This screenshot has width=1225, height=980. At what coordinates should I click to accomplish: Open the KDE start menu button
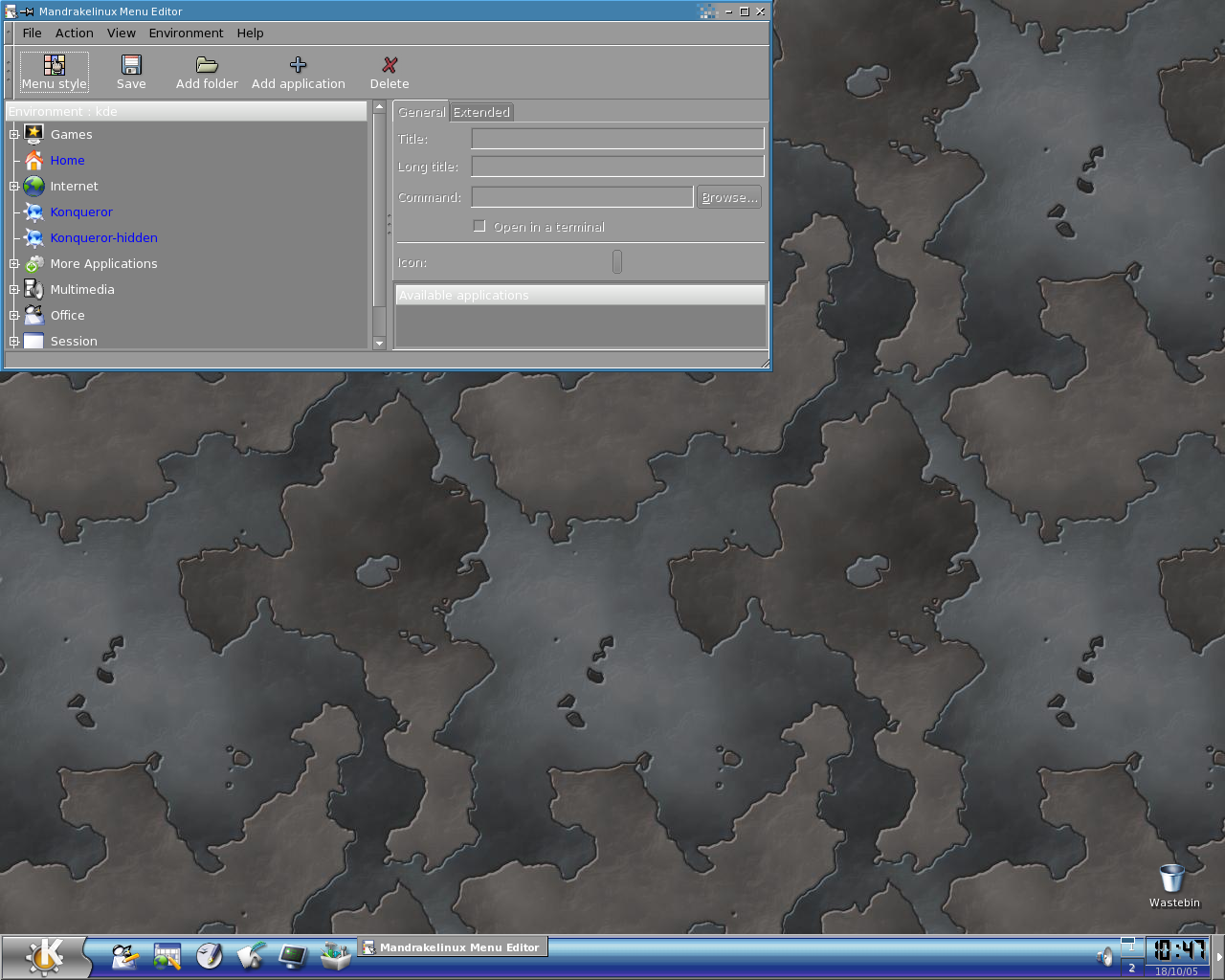point(45,956)
